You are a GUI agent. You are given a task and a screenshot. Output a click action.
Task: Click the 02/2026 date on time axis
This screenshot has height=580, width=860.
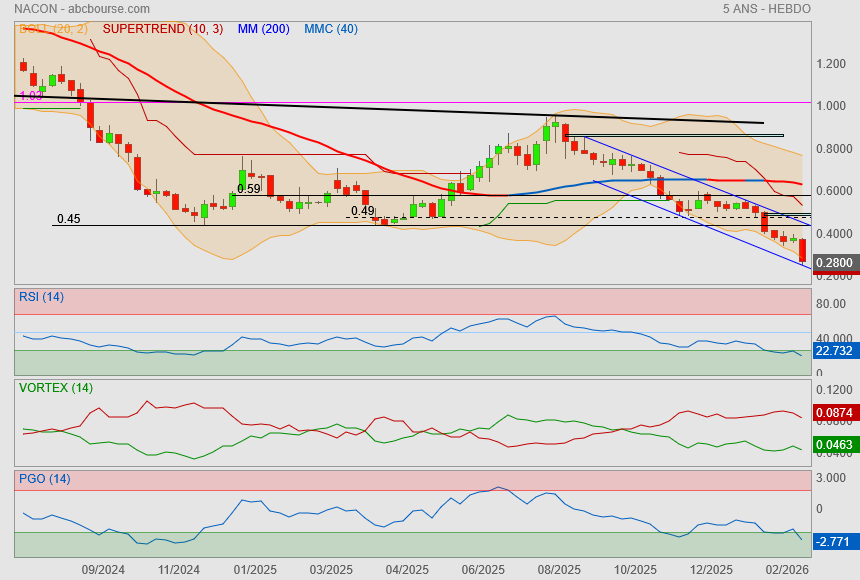787,570
